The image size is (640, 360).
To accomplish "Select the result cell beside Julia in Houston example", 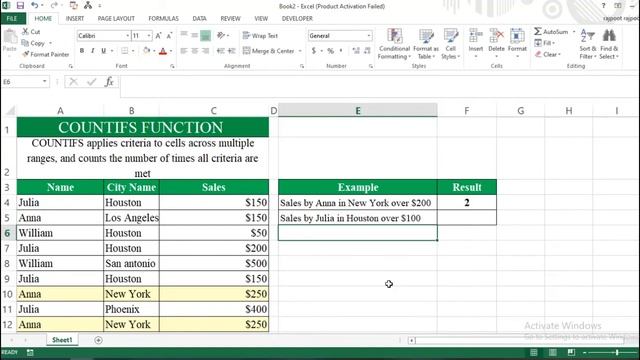I will 467,218.
